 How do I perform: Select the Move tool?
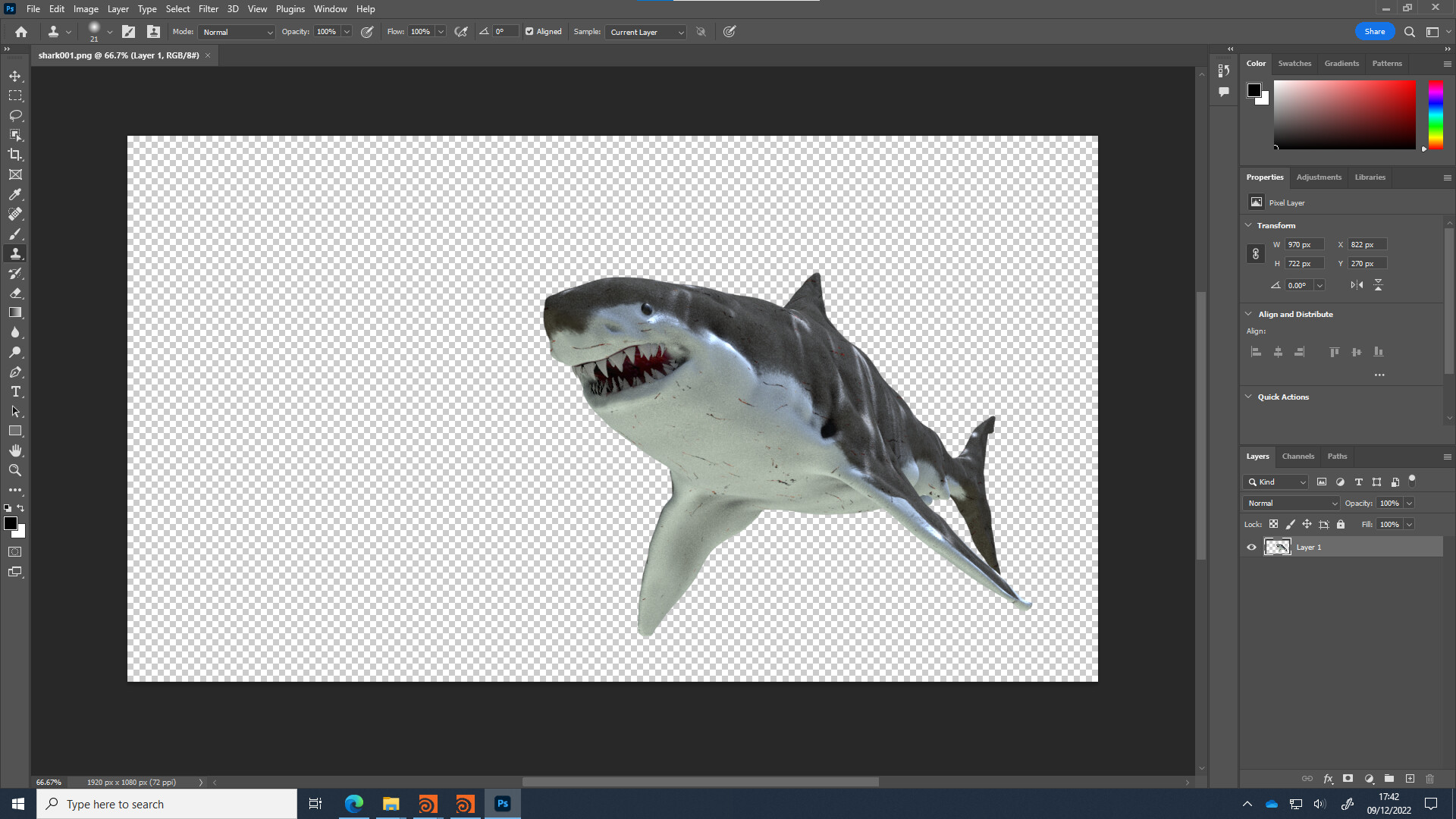(15, 76)
